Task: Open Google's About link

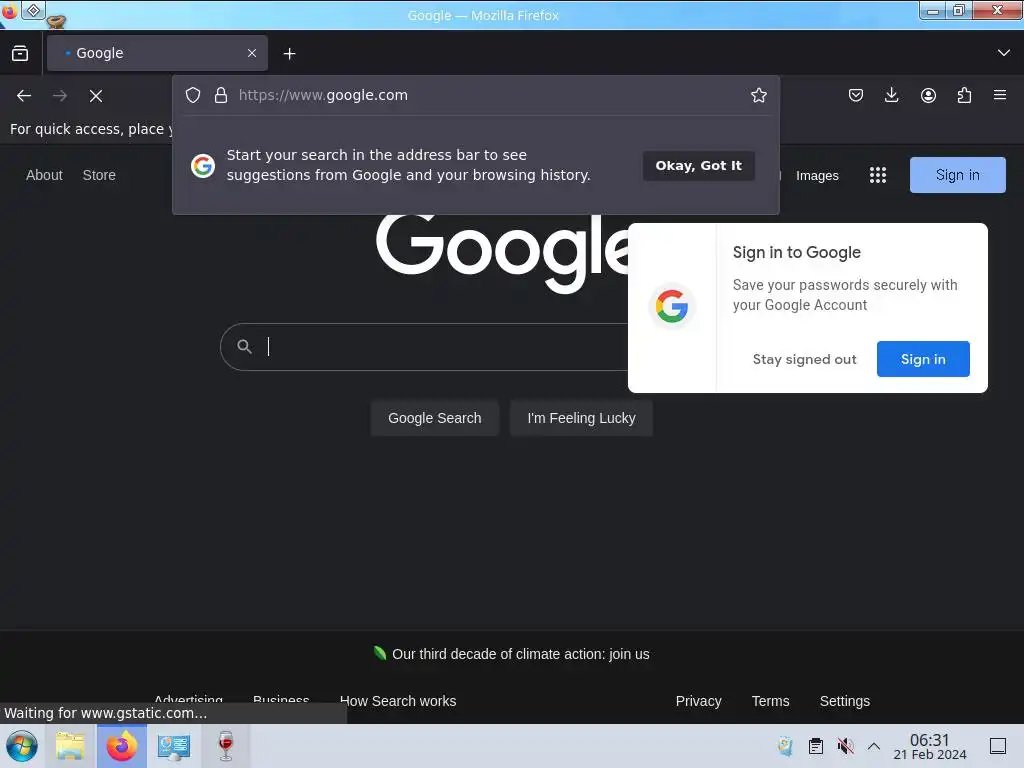Action: point(44,175)
